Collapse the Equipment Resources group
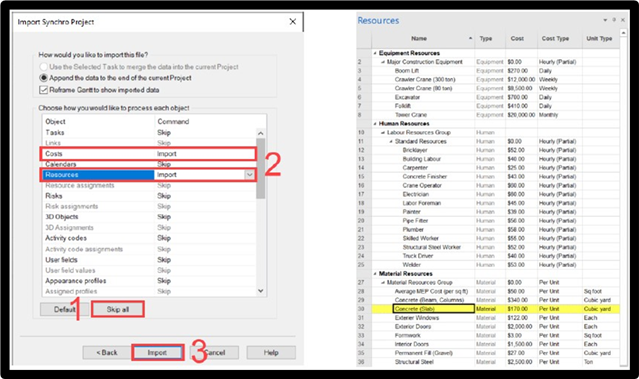The image size is (639, 379). 375,53
